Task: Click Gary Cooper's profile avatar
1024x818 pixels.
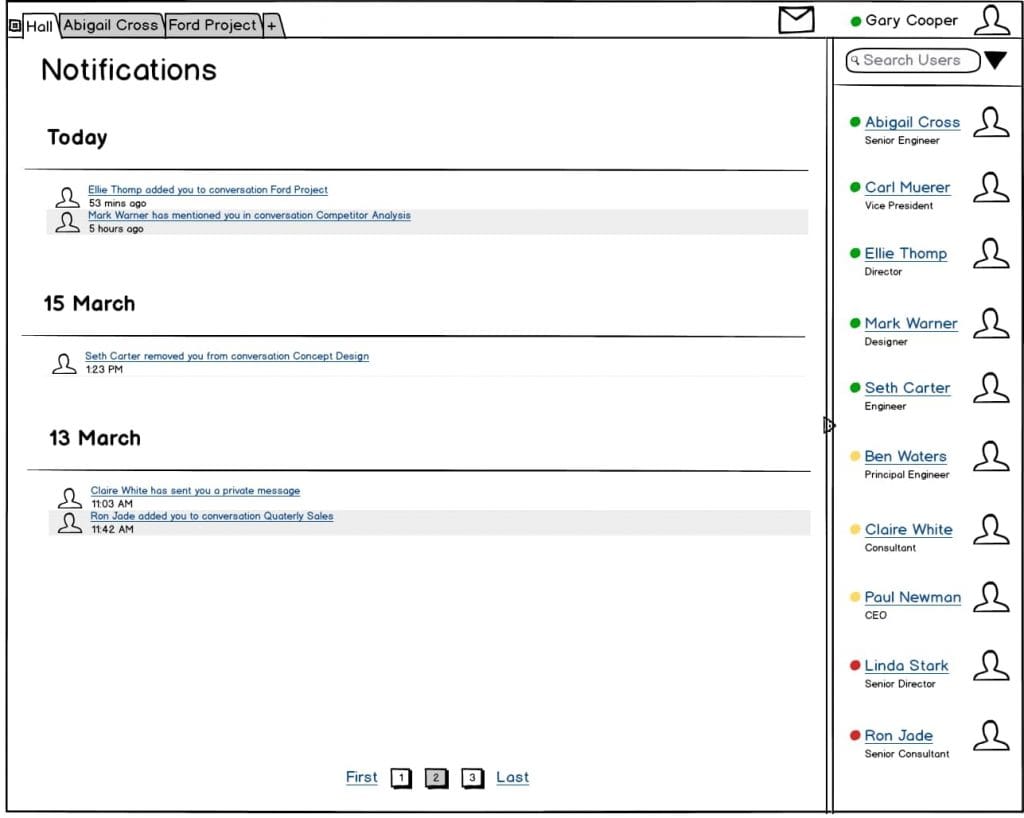Action: (x=991, y=20)
